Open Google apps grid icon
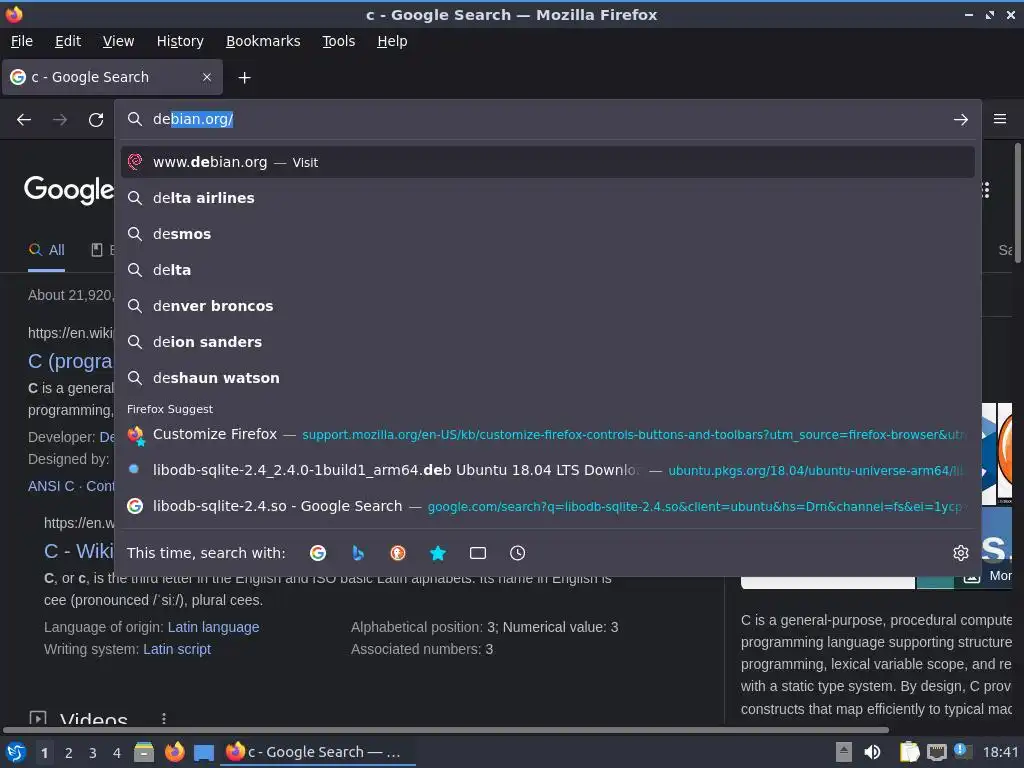Image resolution: width=1024 pixels, height=768 pixels. [x=985, y=190]
